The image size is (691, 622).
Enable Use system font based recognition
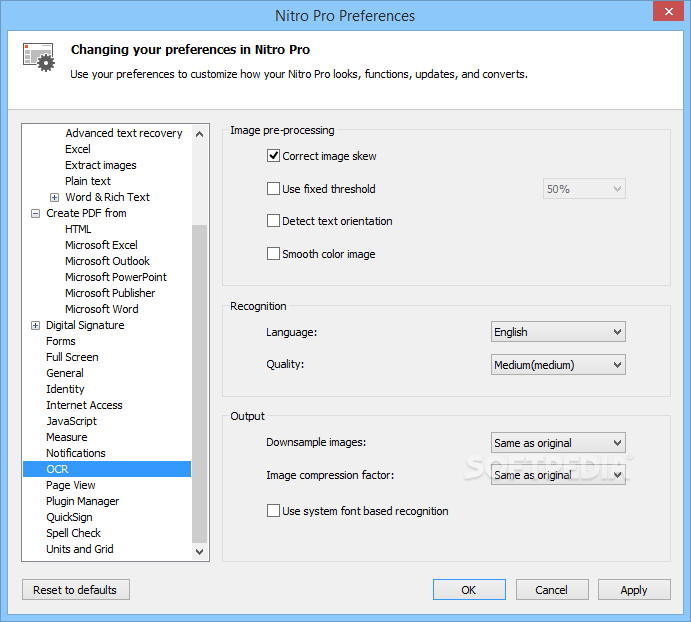(273, 510)
